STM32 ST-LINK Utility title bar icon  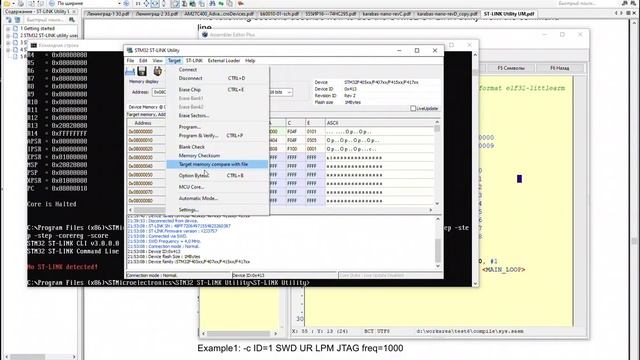129,50
